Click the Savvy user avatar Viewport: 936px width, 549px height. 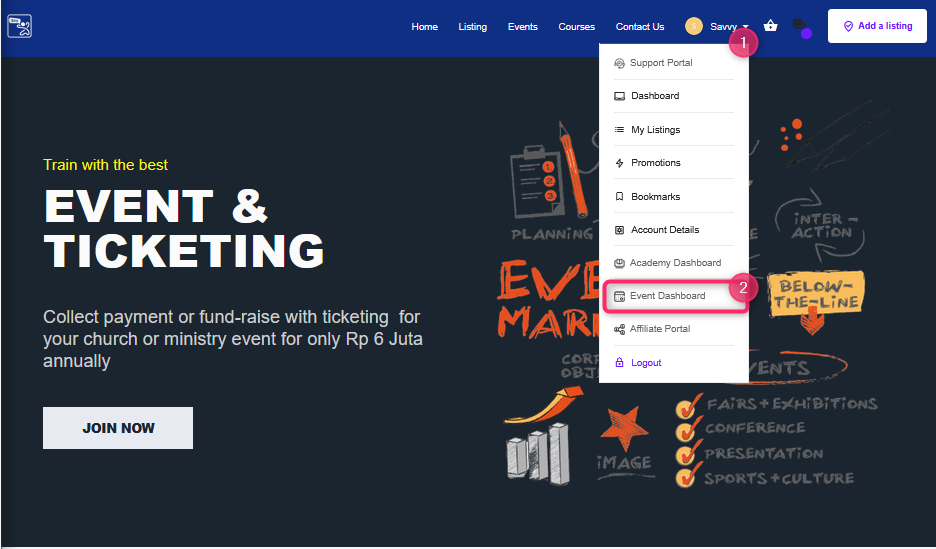pos(694,26)
